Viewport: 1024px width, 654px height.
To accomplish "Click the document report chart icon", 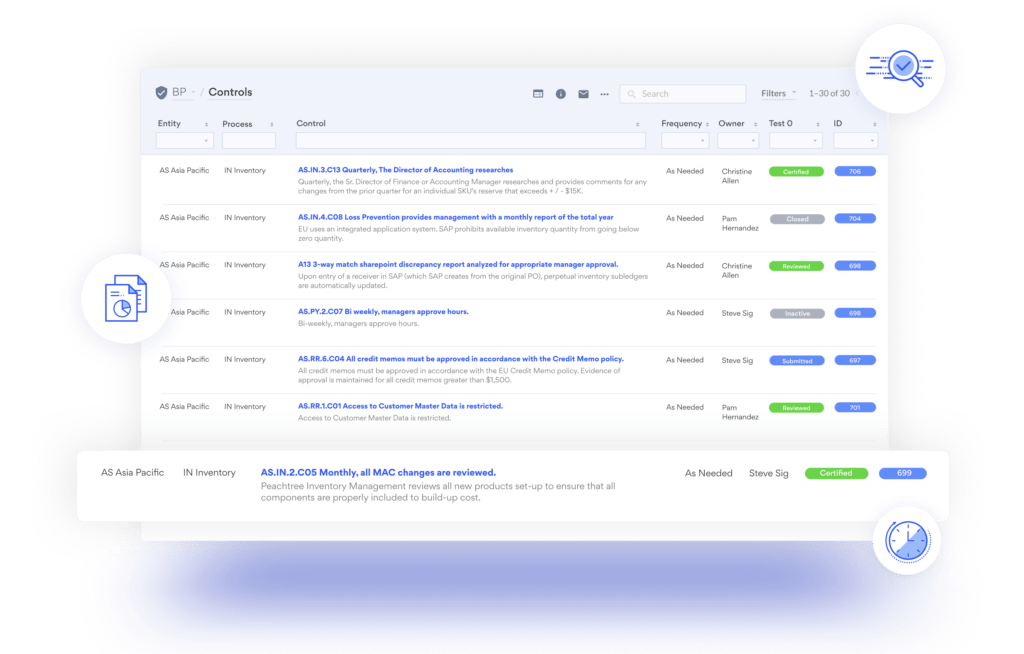I will pos(125,299).
